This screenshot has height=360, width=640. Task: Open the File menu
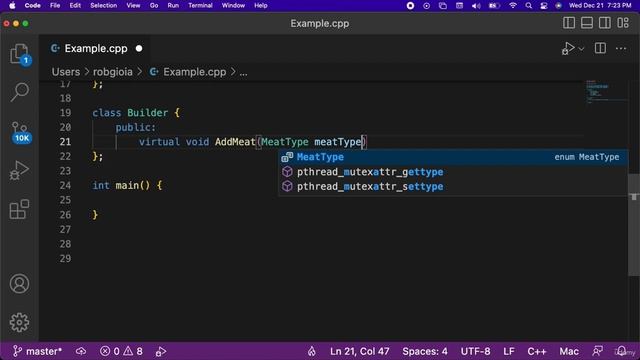(x=55, y=5)
